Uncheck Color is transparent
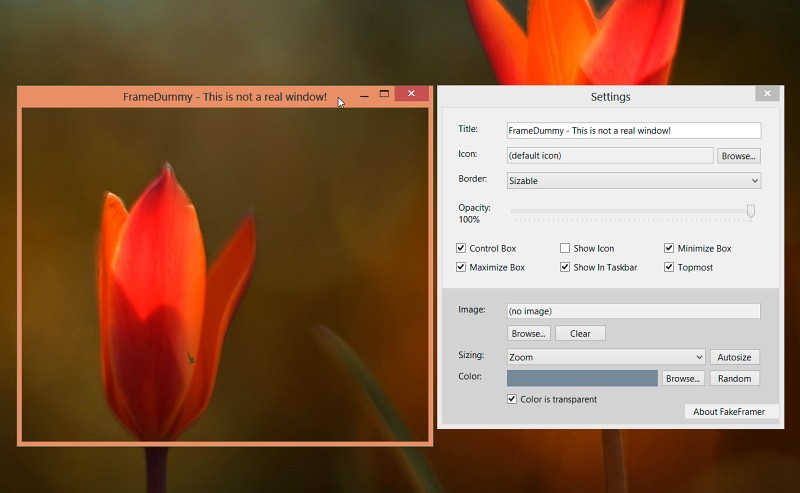The image size is (800, 493). tap(512, 399)
